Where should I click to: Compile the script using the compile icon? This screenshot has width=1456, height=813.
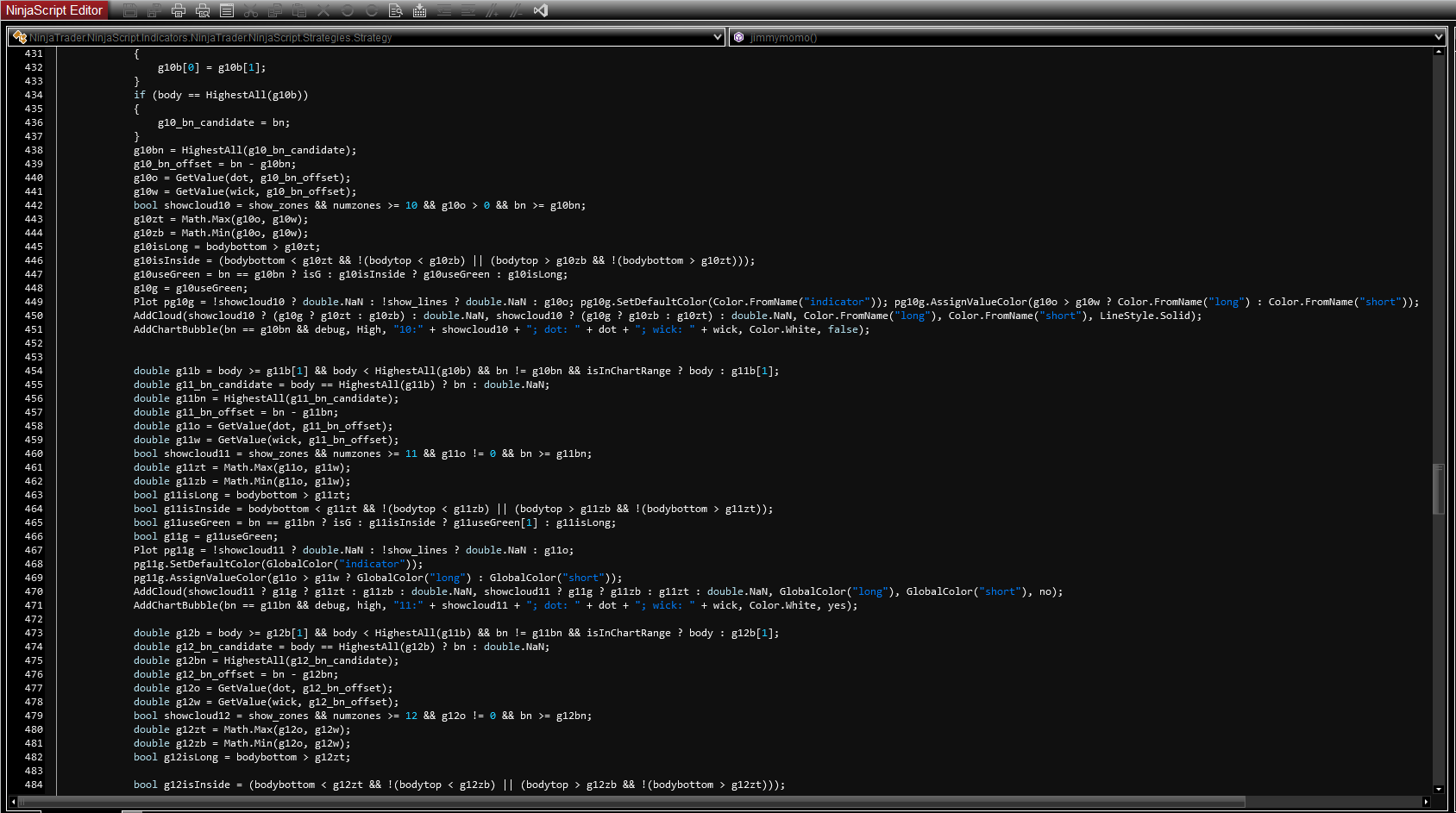pos(420,10)
